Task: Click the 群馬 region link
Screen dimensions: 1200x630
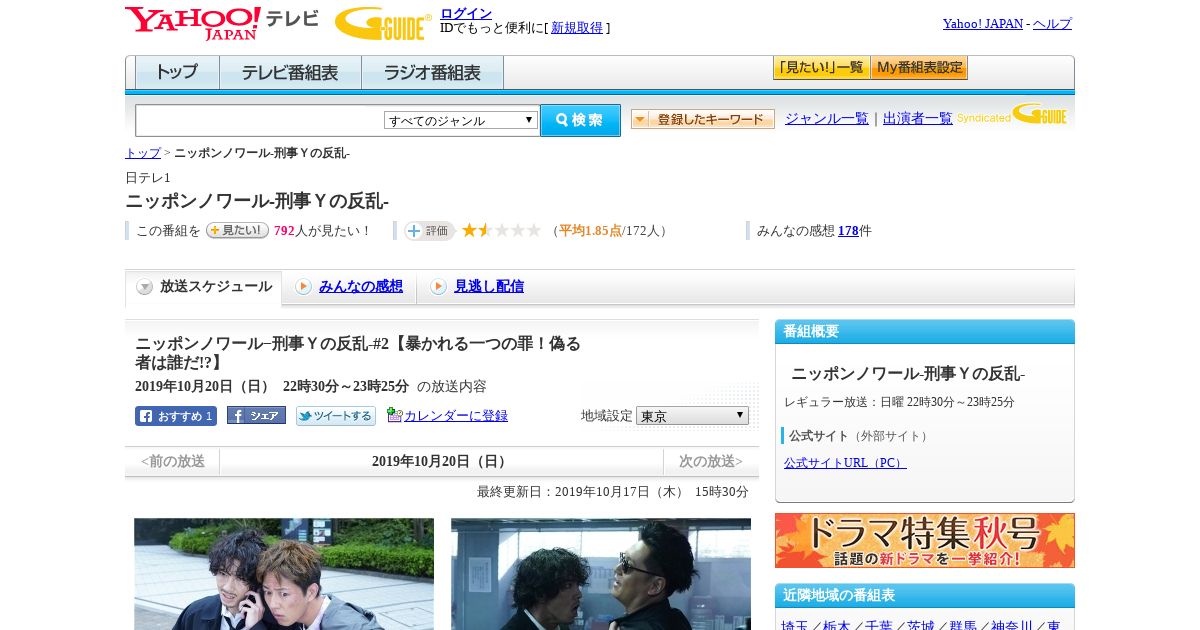Action: coord(963,626)
